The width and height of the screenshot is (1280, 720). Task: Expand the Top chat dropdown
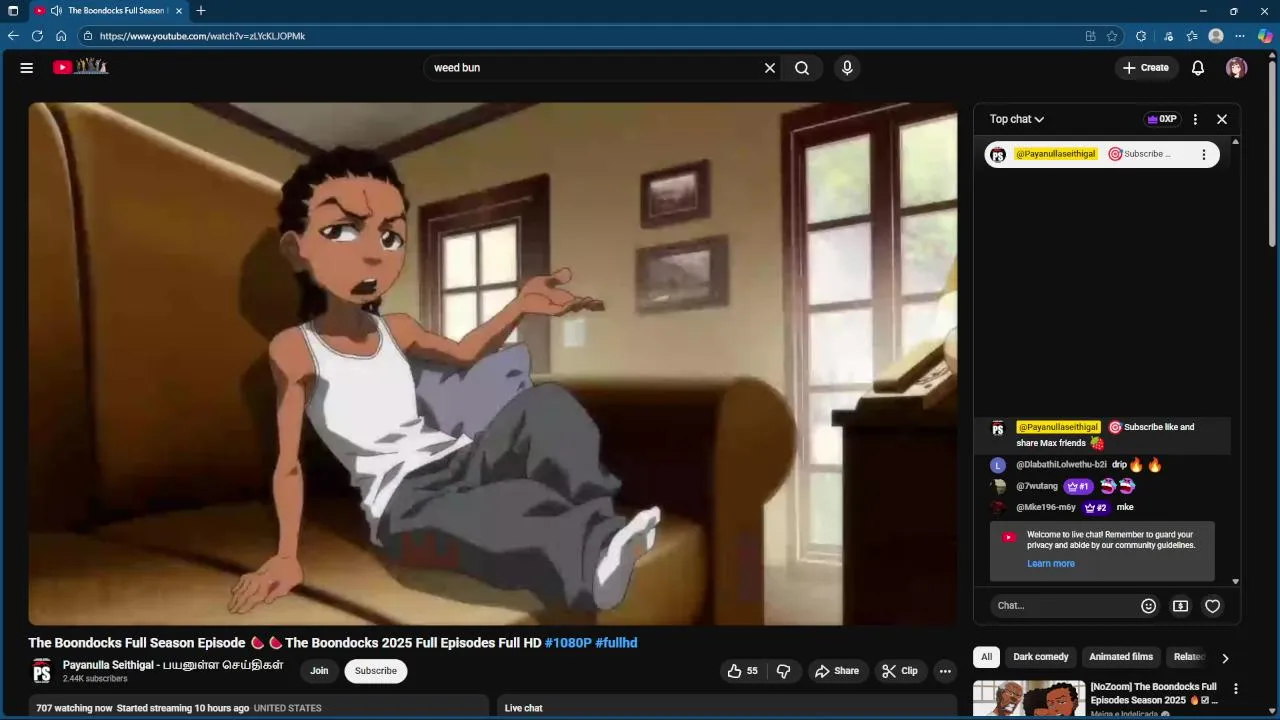coord(1017,119)
